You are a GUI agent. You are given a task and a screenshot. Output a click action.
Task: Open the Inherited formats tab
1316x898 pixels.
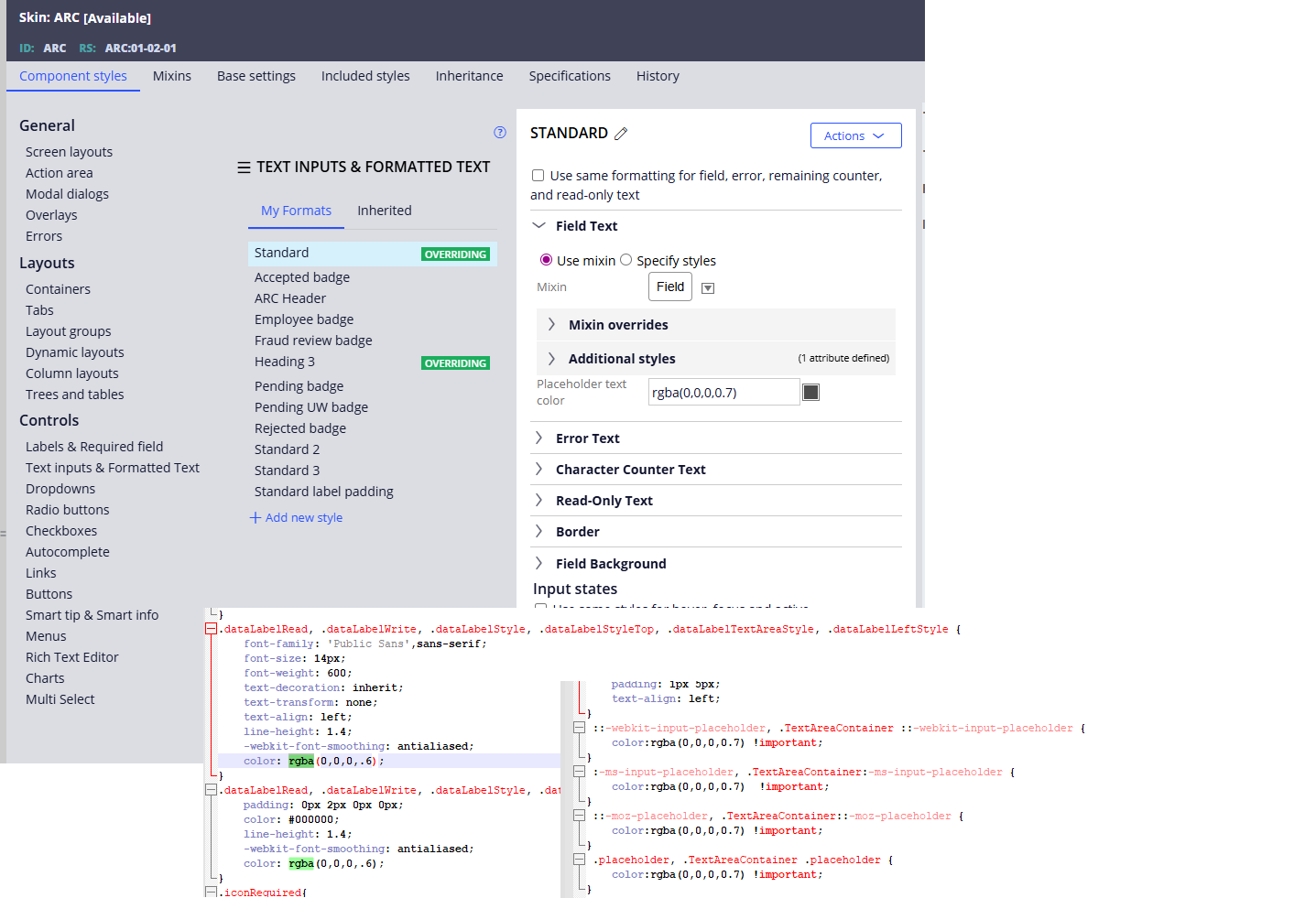coord(385,211)
